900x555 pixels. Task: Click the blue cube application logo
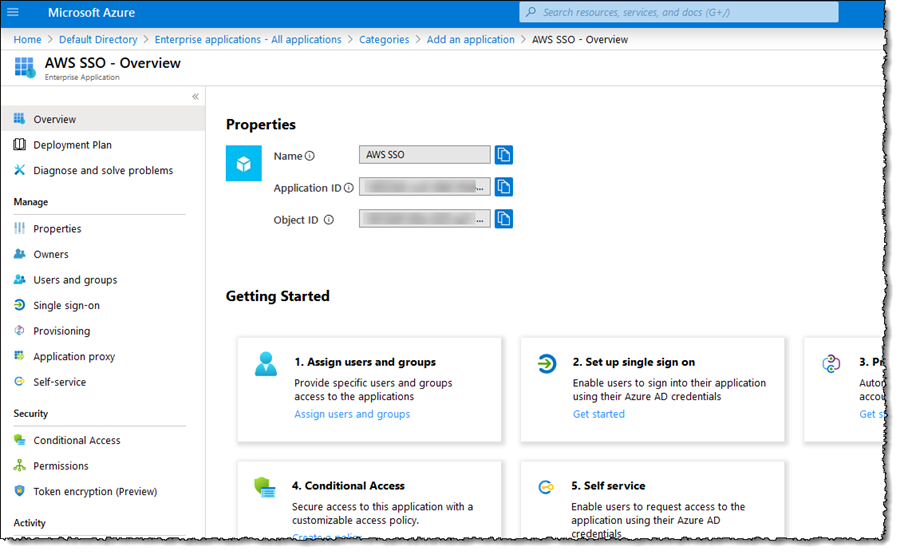[x=243, y=164]
